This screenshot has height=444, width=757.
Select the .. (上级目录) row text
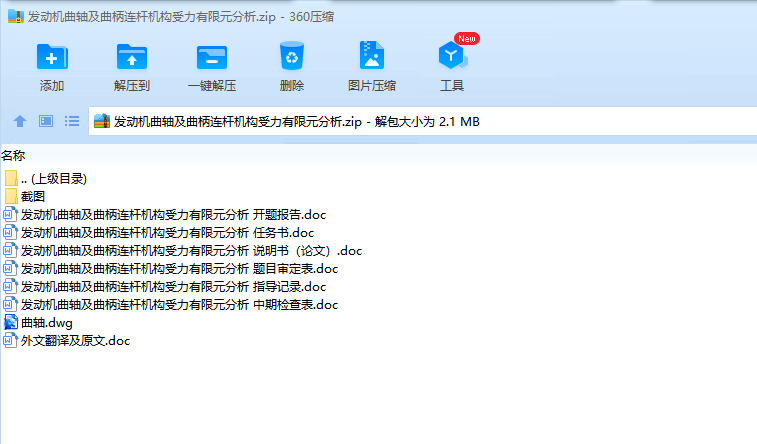click(x=54, y=179)
